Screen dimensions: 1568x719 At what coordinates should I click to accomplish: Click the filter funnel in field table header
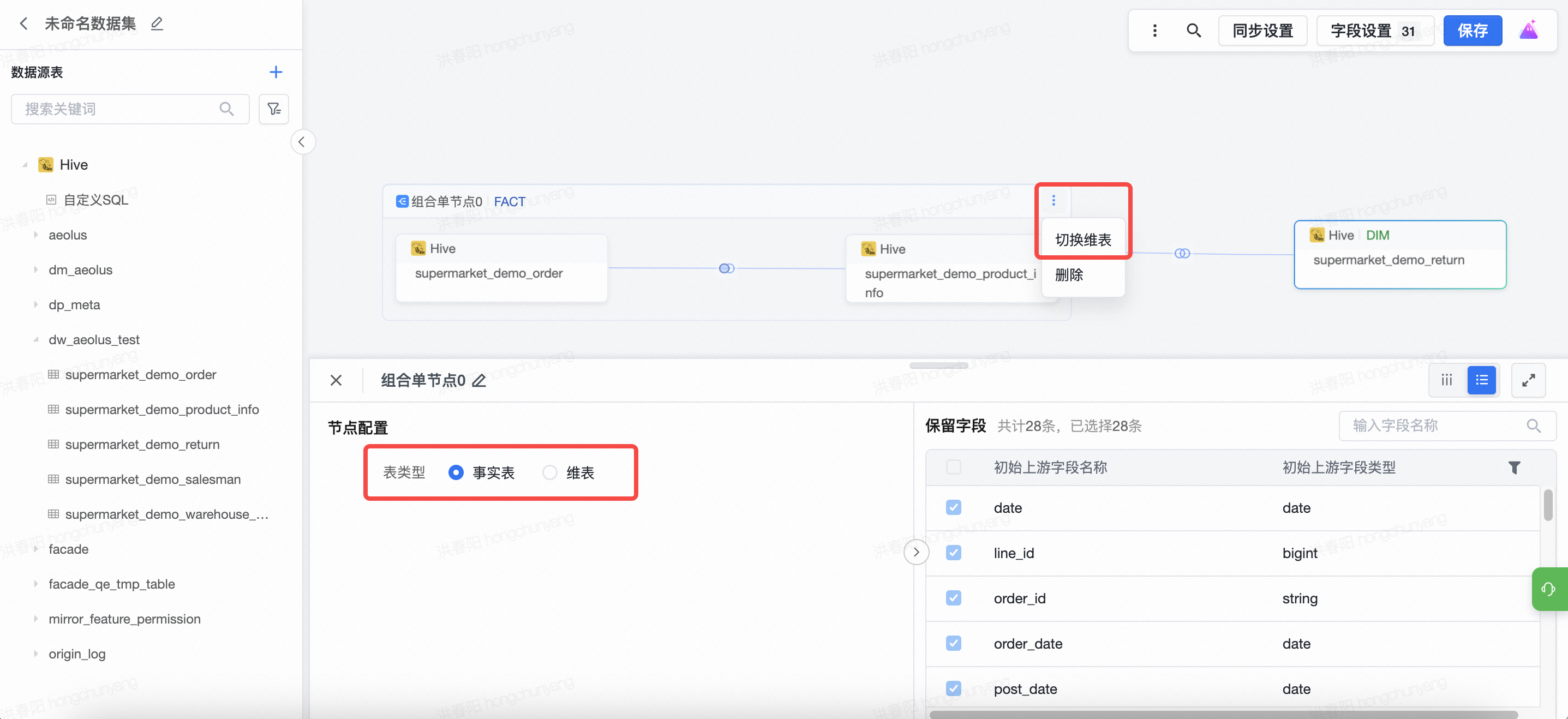click(1514, 468)
